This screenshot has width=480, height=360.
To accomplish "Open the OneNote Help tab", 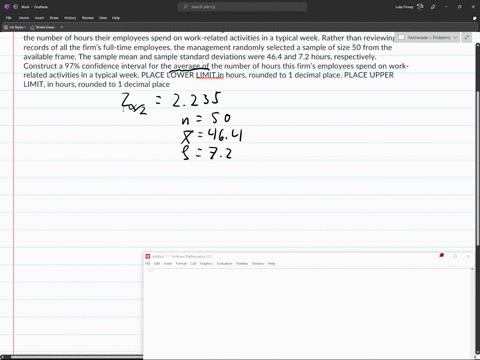I will [116, 18].
